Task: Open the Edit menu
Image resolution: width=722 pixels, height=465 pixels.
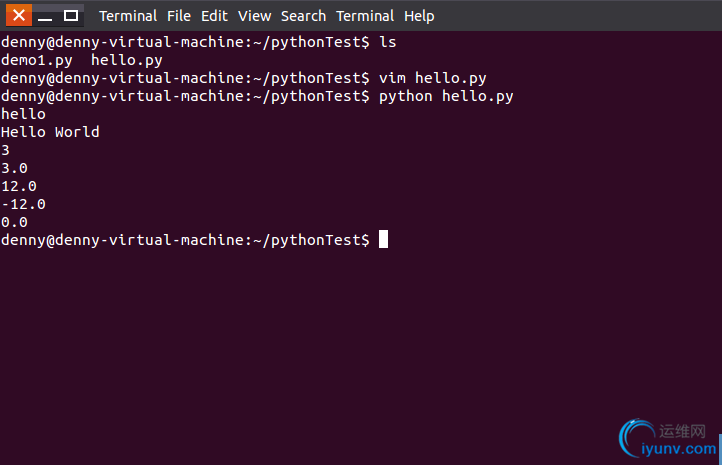Action: pyautogui.click(x=214, y=16)
